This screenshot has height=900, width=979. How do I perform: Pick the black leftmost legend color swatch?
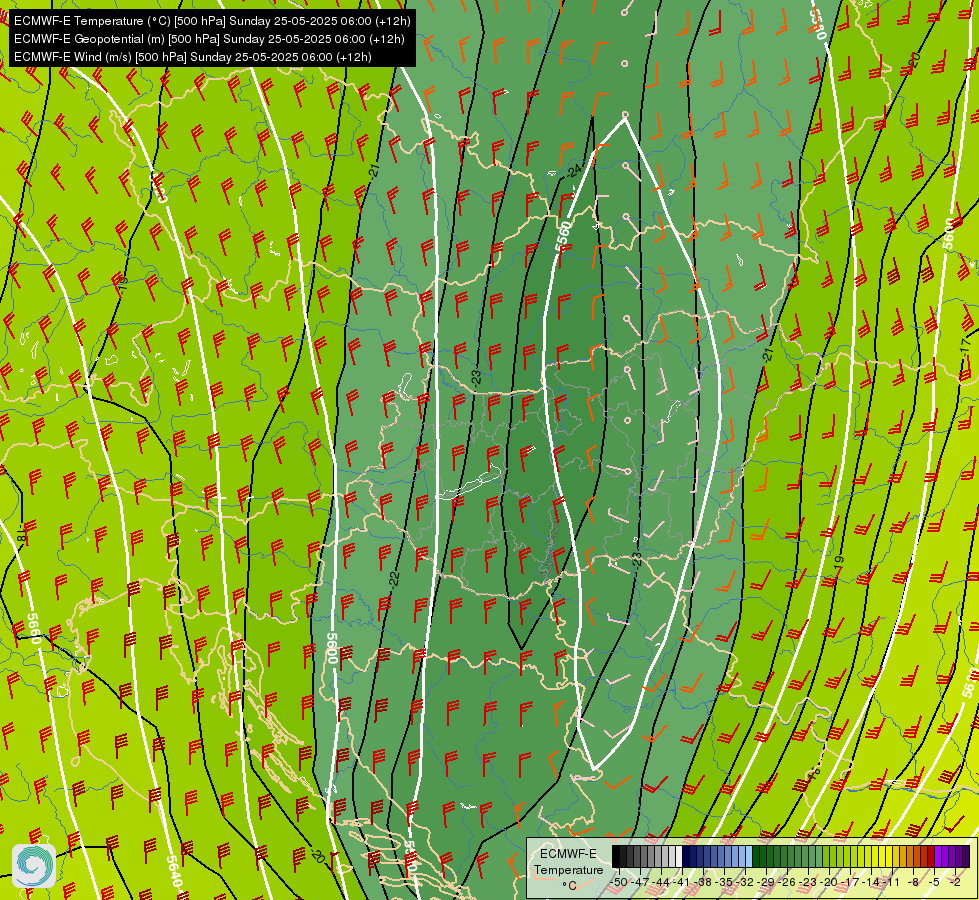coord(616,856)
